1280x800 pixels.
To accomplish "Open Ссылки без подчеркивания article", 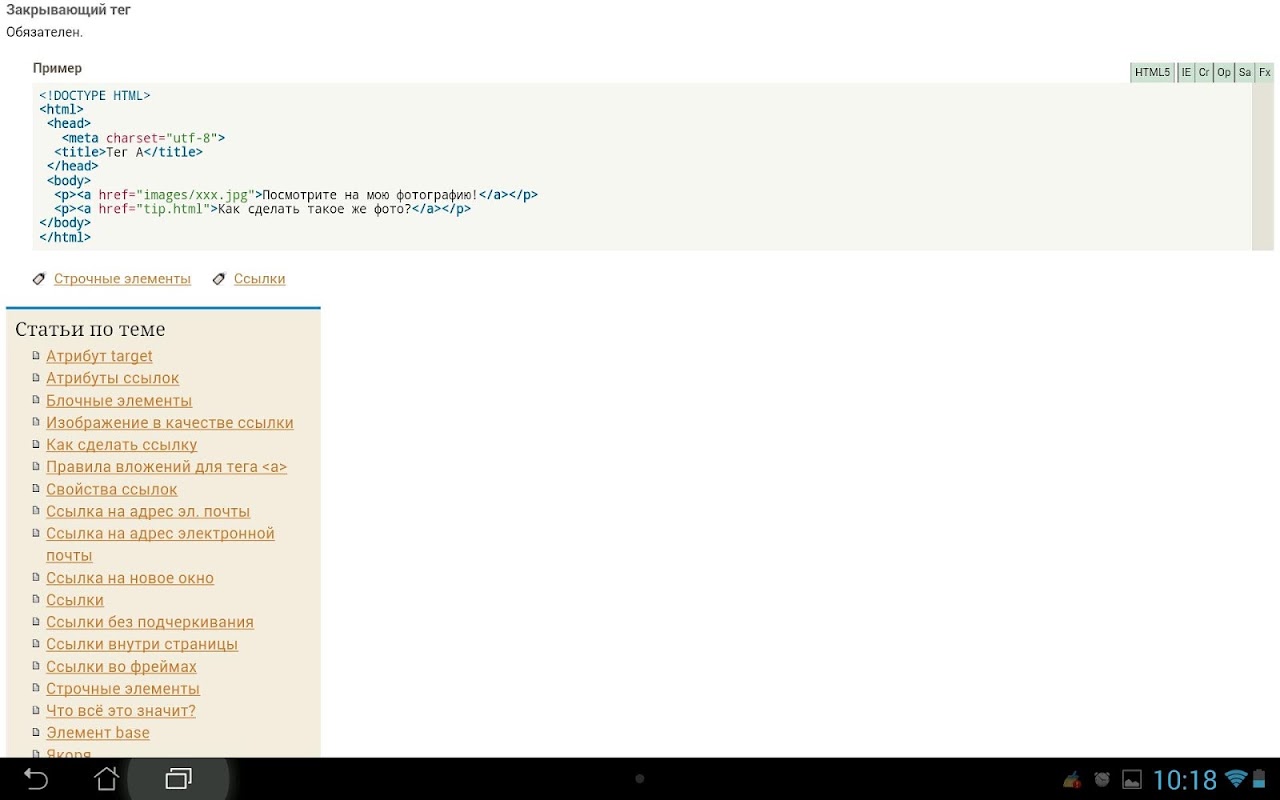I will coord(150,622).
